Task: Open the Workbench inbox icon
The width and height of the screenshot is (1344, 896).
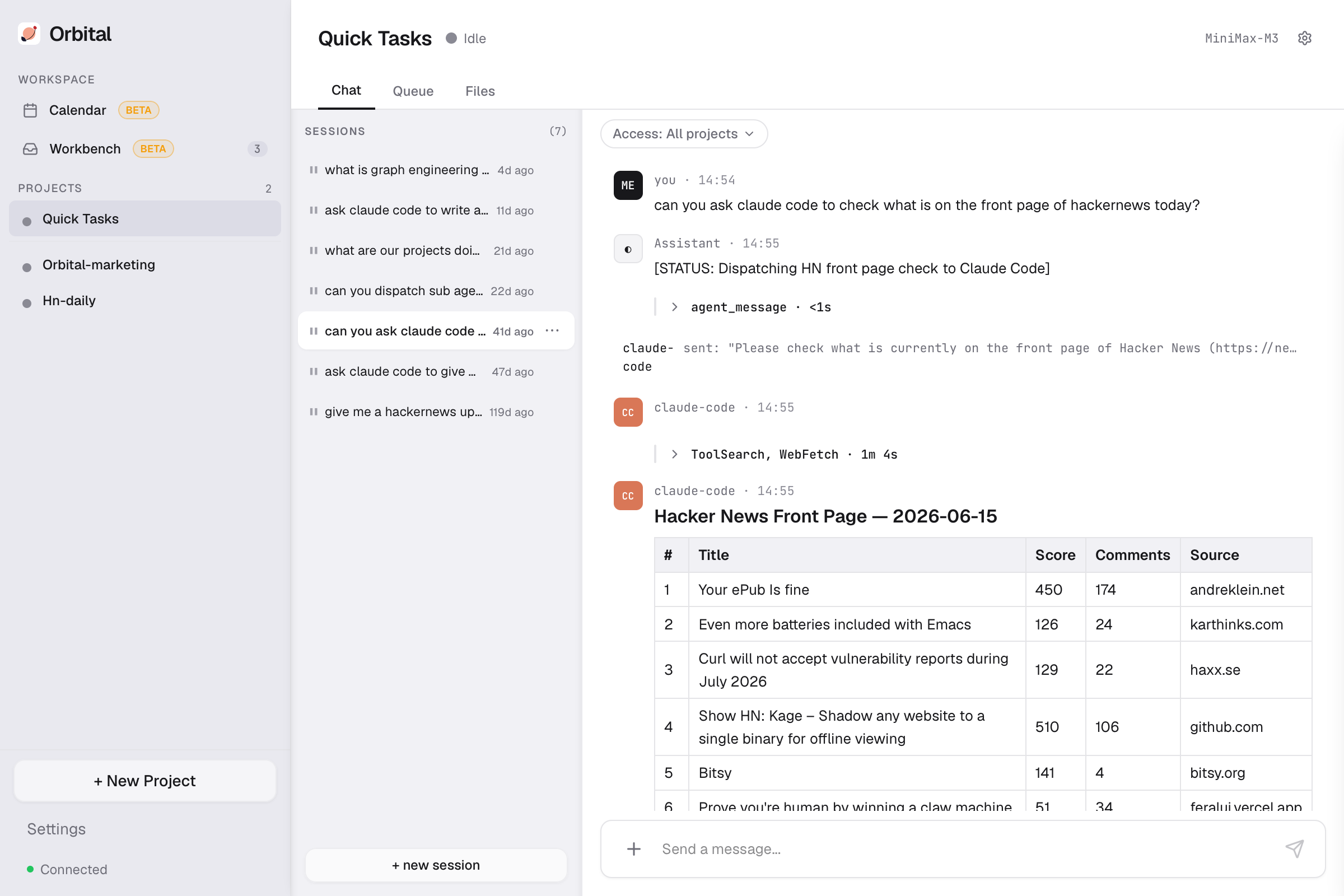Action: [x=30, y=149]
